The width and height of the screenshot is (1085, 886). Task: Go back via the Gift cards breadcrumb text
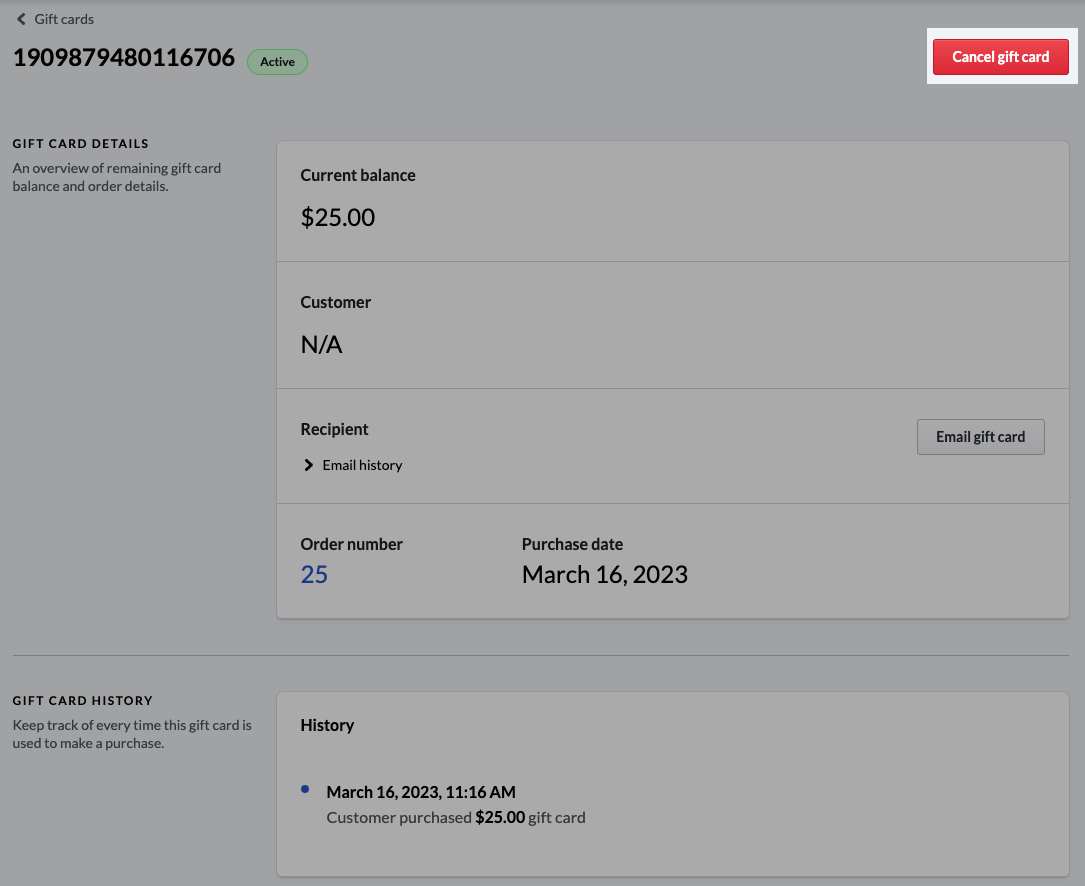coord(64,19)
